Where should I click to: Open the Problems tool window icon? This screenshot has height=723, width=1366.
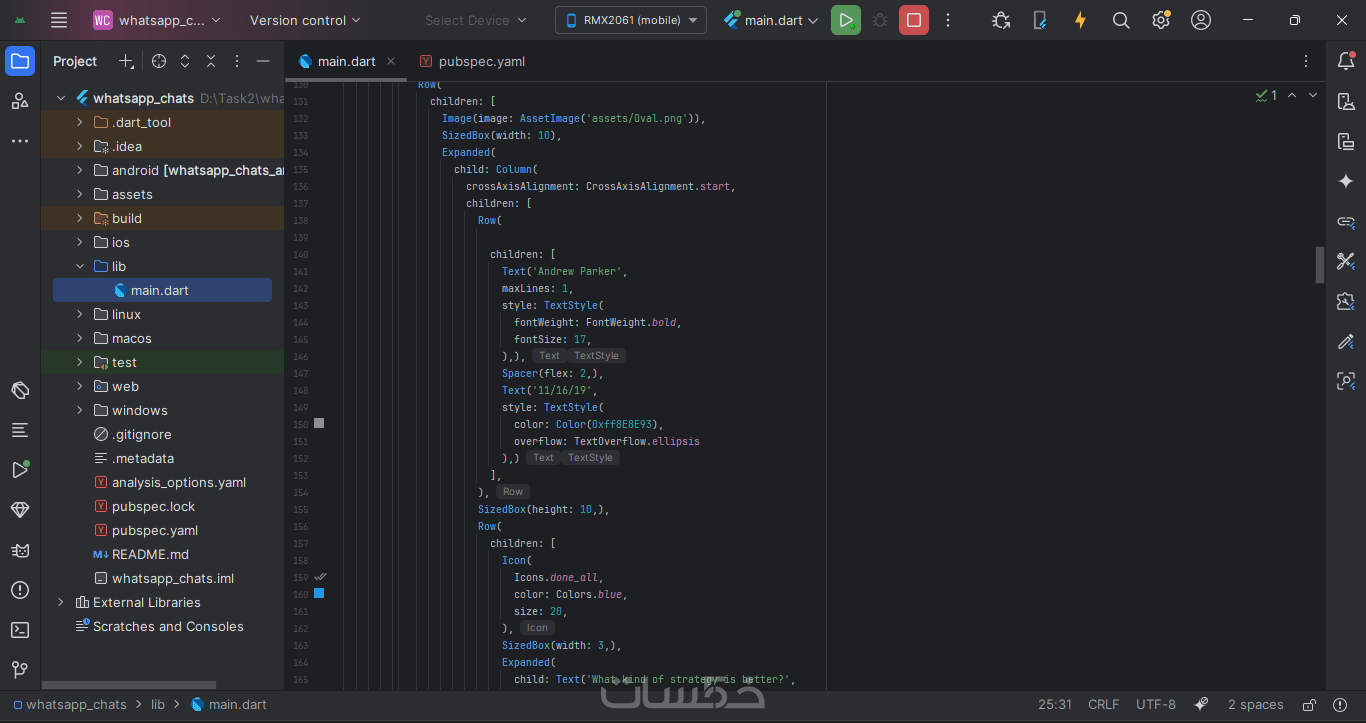[20, 590]
